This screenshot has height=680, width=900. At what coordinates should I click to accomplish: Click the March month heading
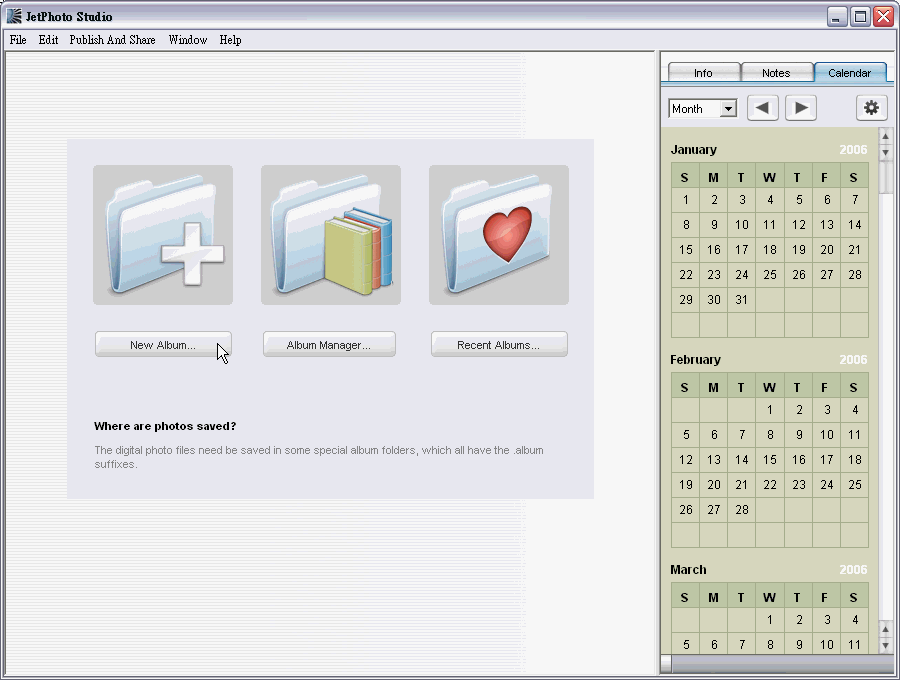(x=688, y=570)
